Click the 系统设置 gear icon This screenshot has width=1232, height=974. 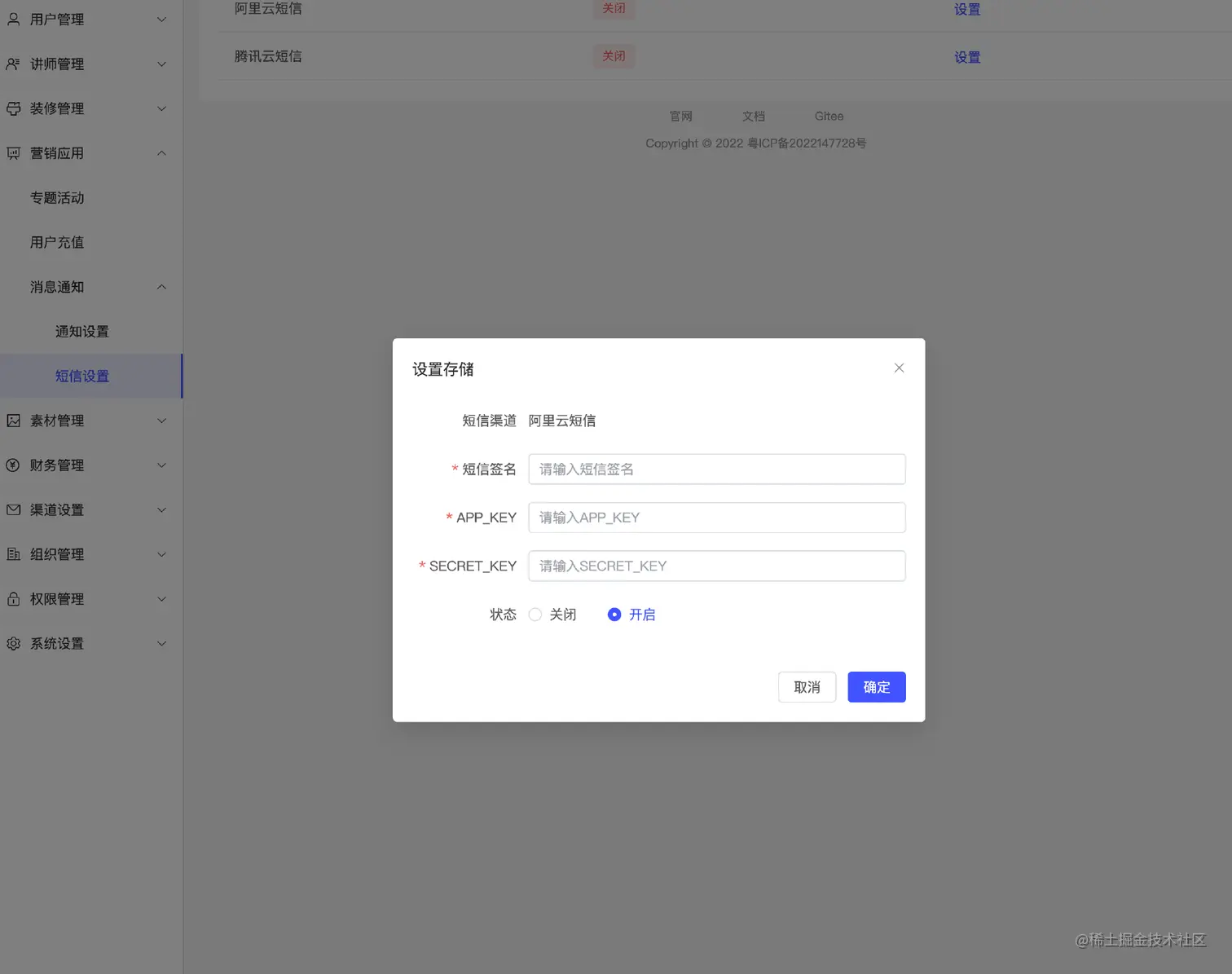14,643
